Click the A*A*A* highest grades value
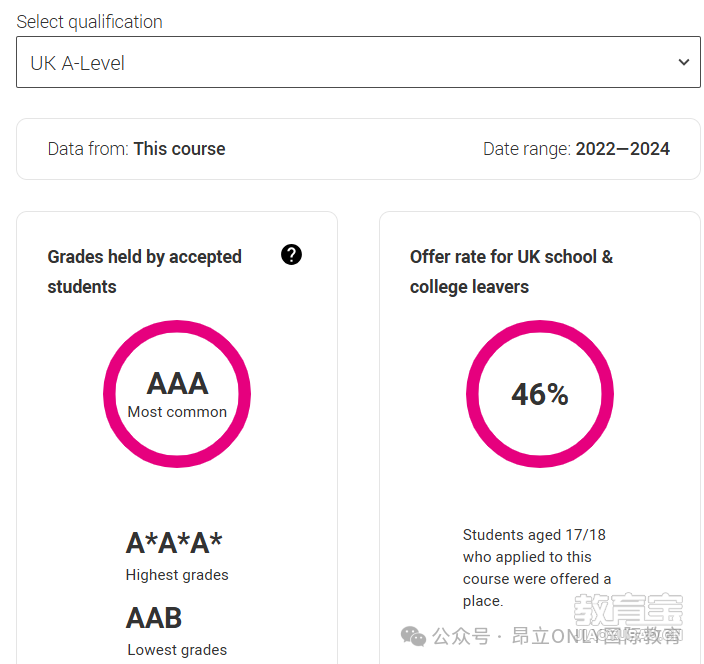 (x=174, y=542)
